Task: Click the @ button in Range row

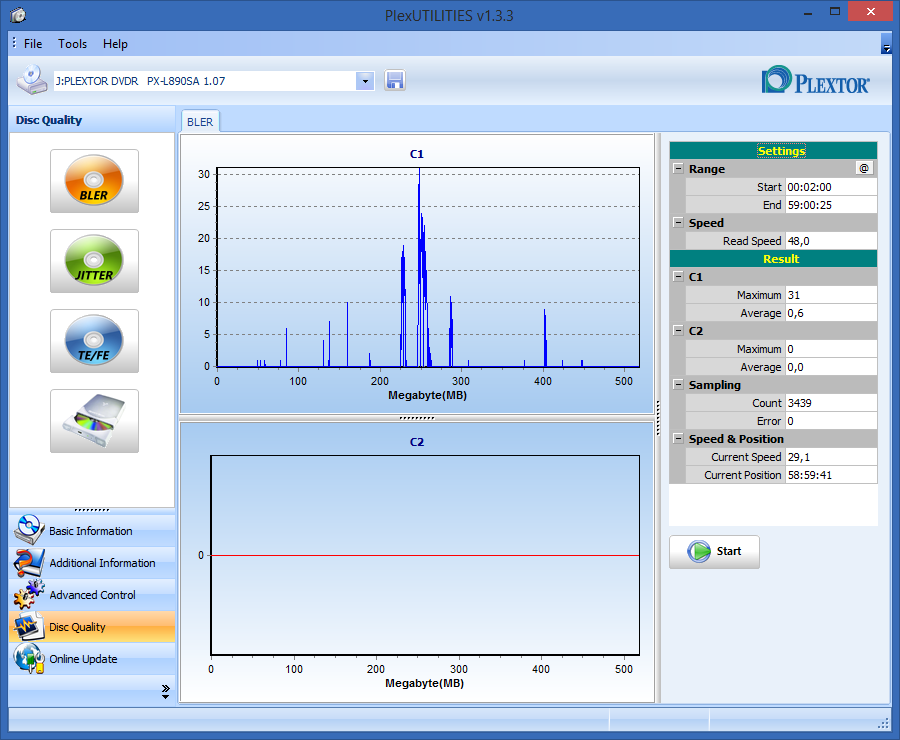Action: (864, 168)
